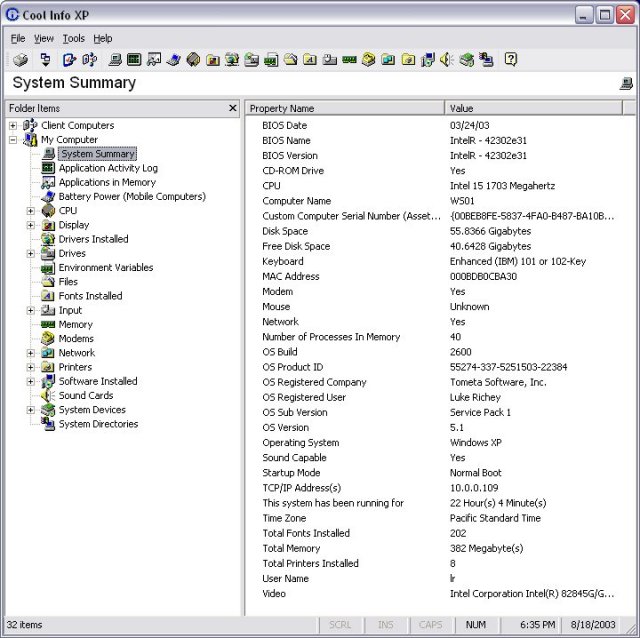
Task: Open the network dropdown arrow toolbar icon
Action: click(x=45, y=60)
